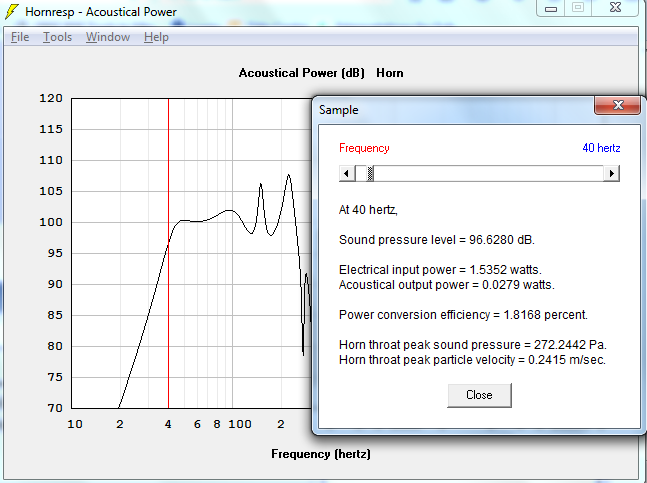Click the red 40 Hz marker line on chart
The width and height of the screenshot is (647, 483).
(168, 253)
